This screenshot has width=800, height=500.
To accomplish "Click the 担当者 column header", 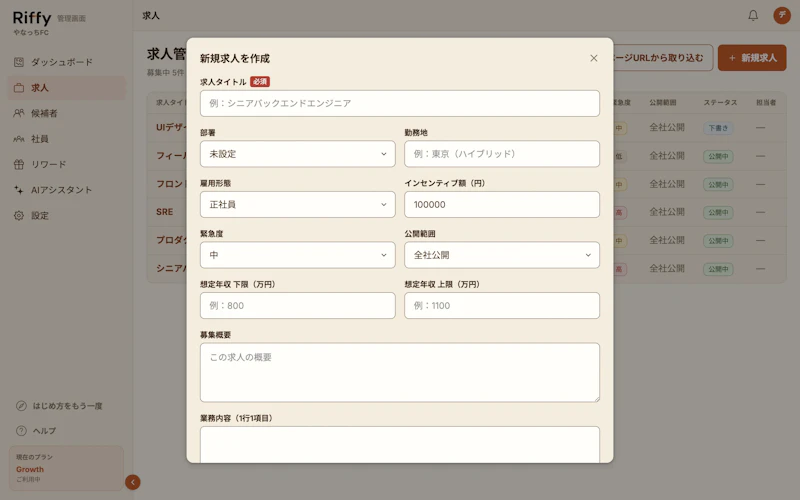I will click(x=766, y=103).
